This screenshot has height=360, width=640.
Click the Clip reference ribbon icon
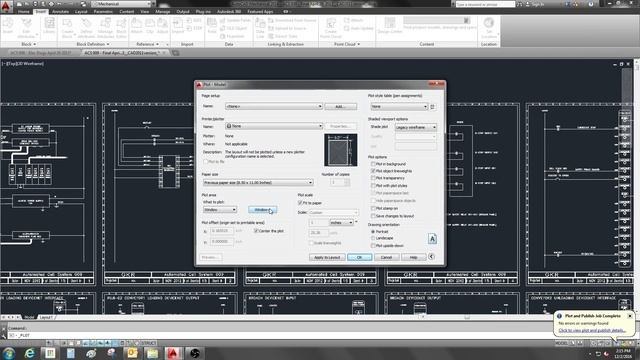click(x=150, y=25)
